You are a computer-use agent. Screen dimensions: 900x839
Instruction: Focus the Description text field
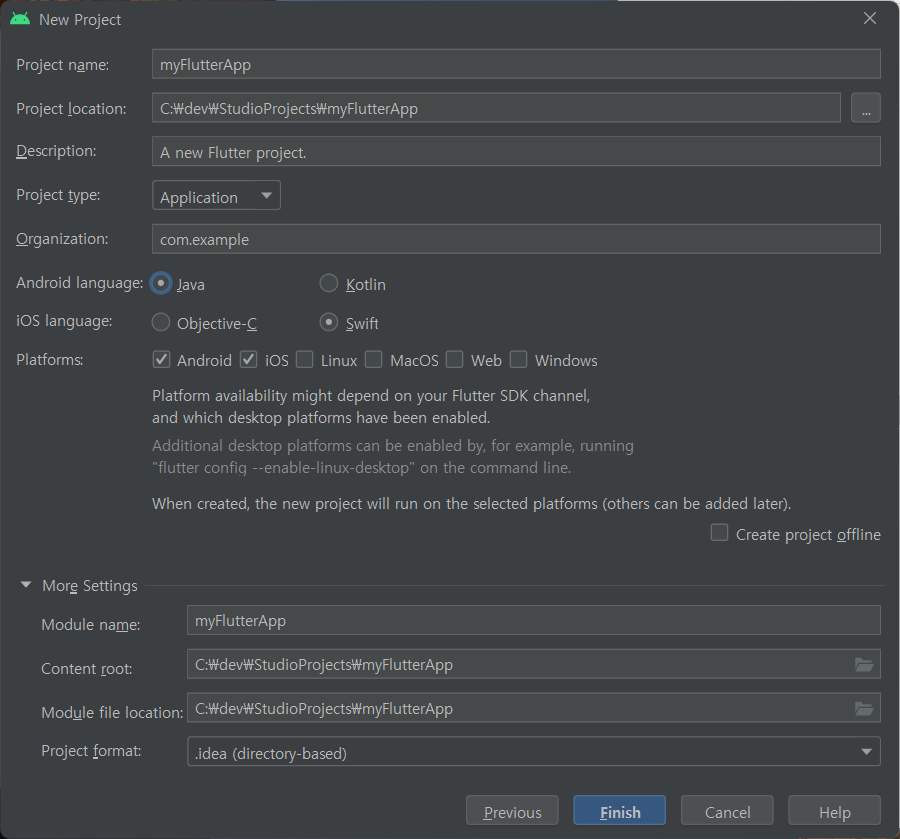[516, 152]
